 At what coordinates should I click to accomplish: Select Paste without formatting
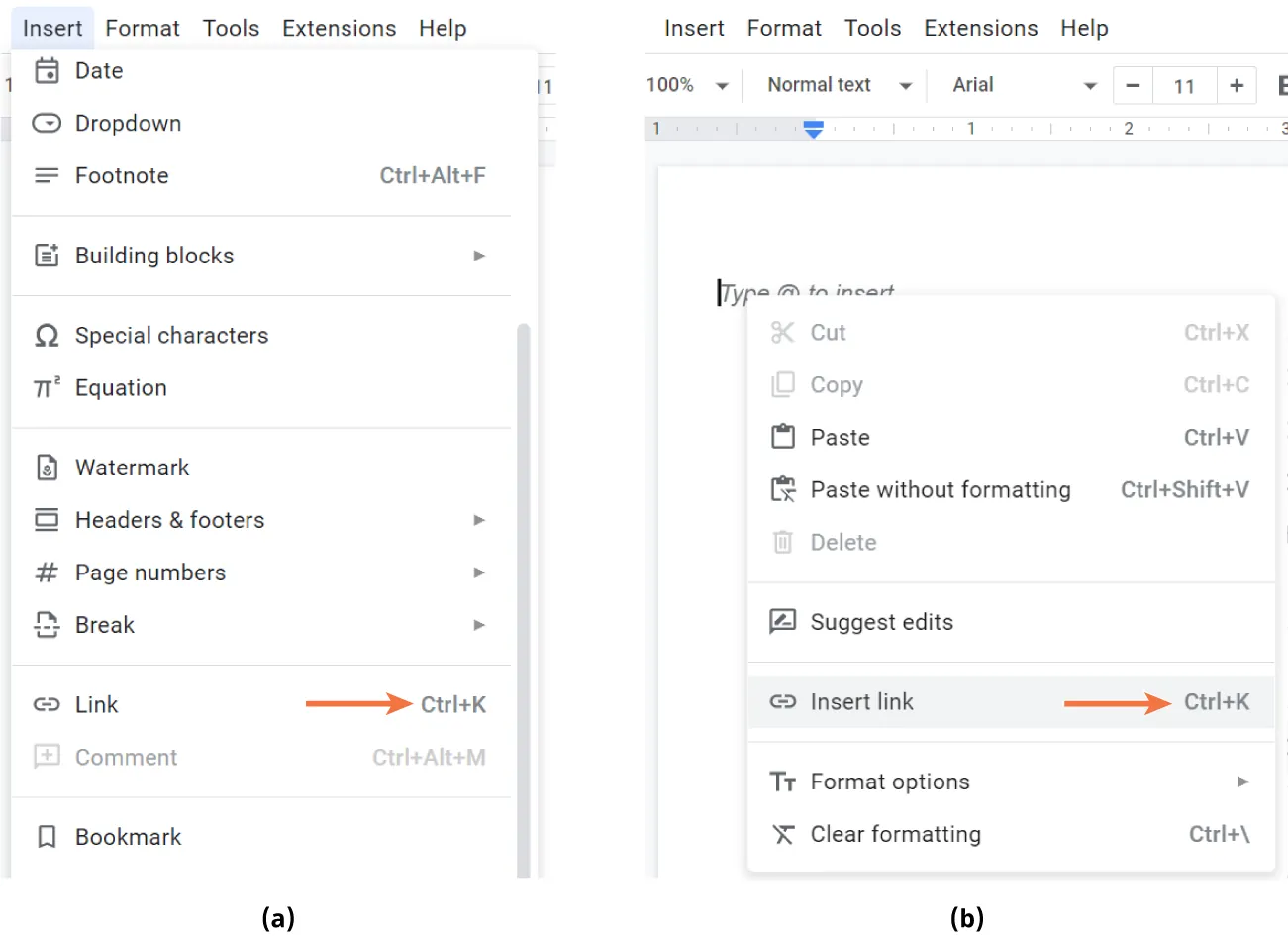tap(941, 489)
